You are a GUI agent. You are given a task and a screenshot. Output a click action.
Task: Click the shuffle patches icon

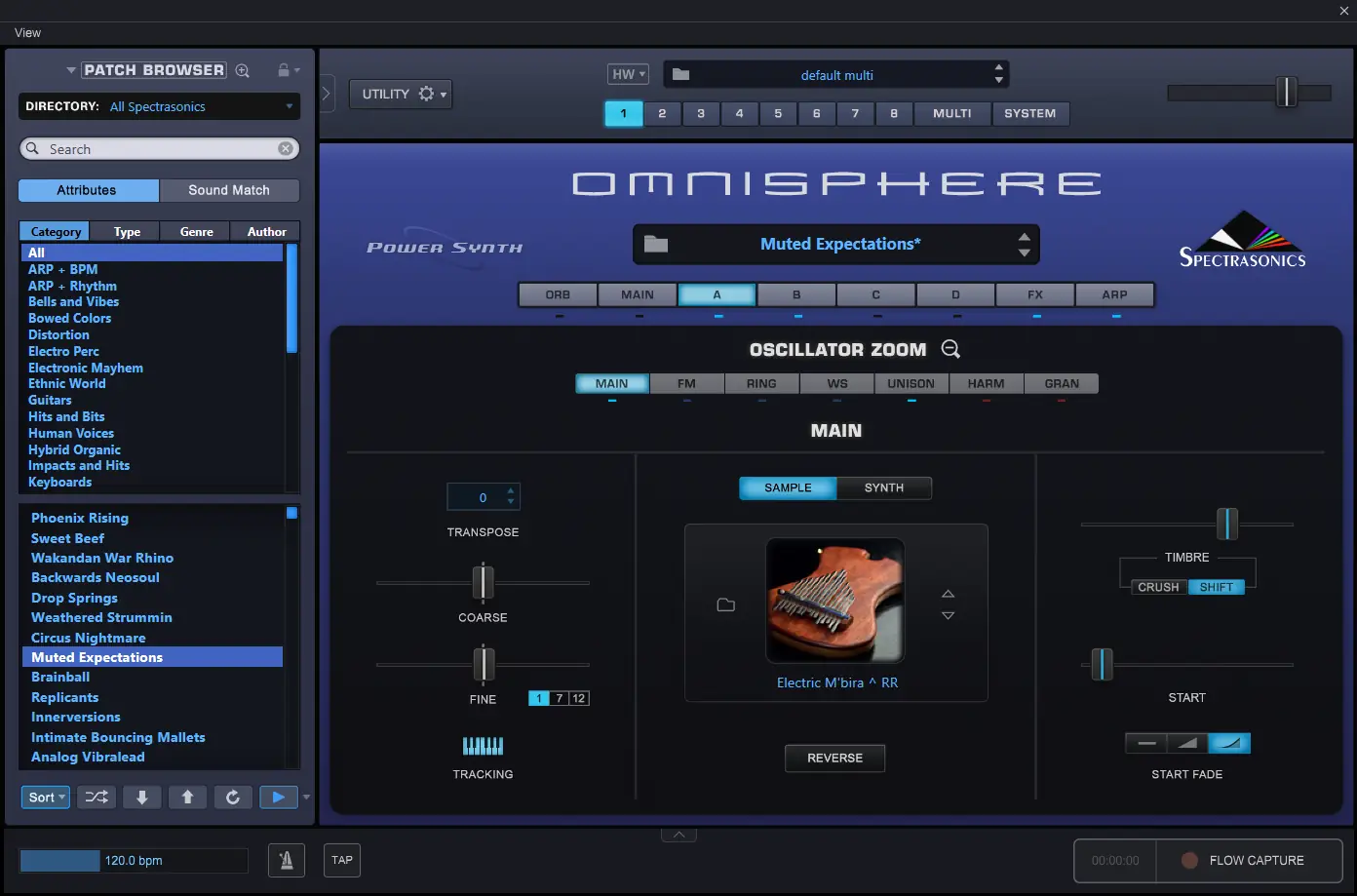(97, 798)
